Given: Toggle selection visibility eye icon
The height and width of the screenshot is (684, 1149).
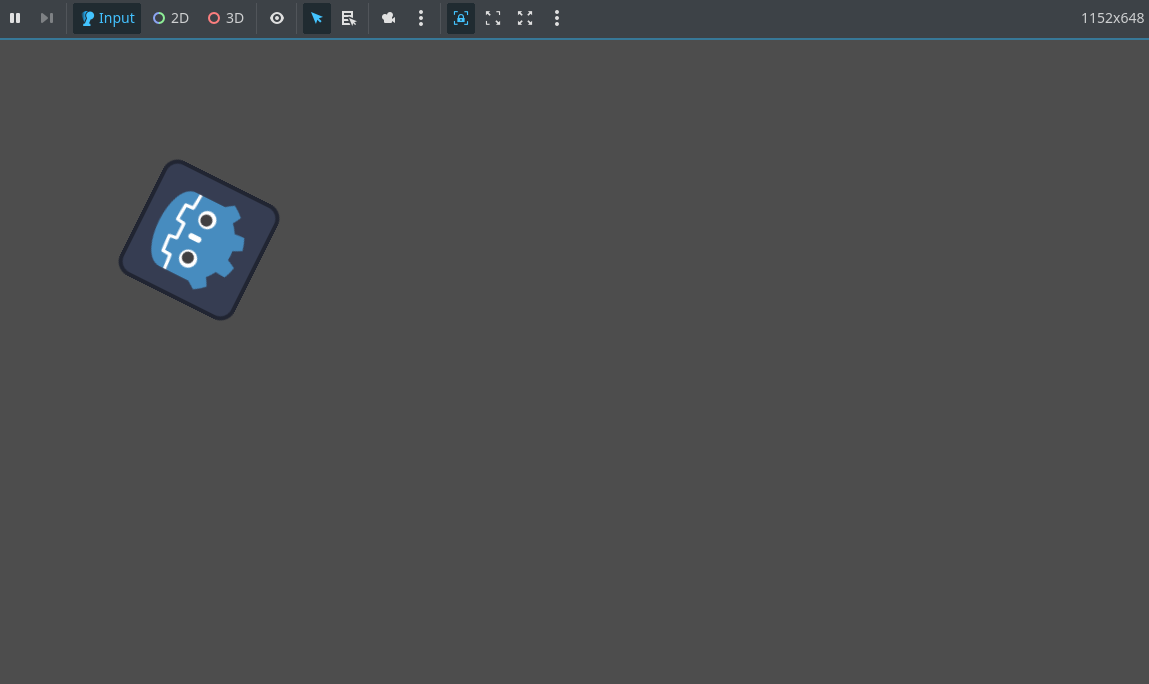Looking at the screenshot, I should [x=277, y=18].
